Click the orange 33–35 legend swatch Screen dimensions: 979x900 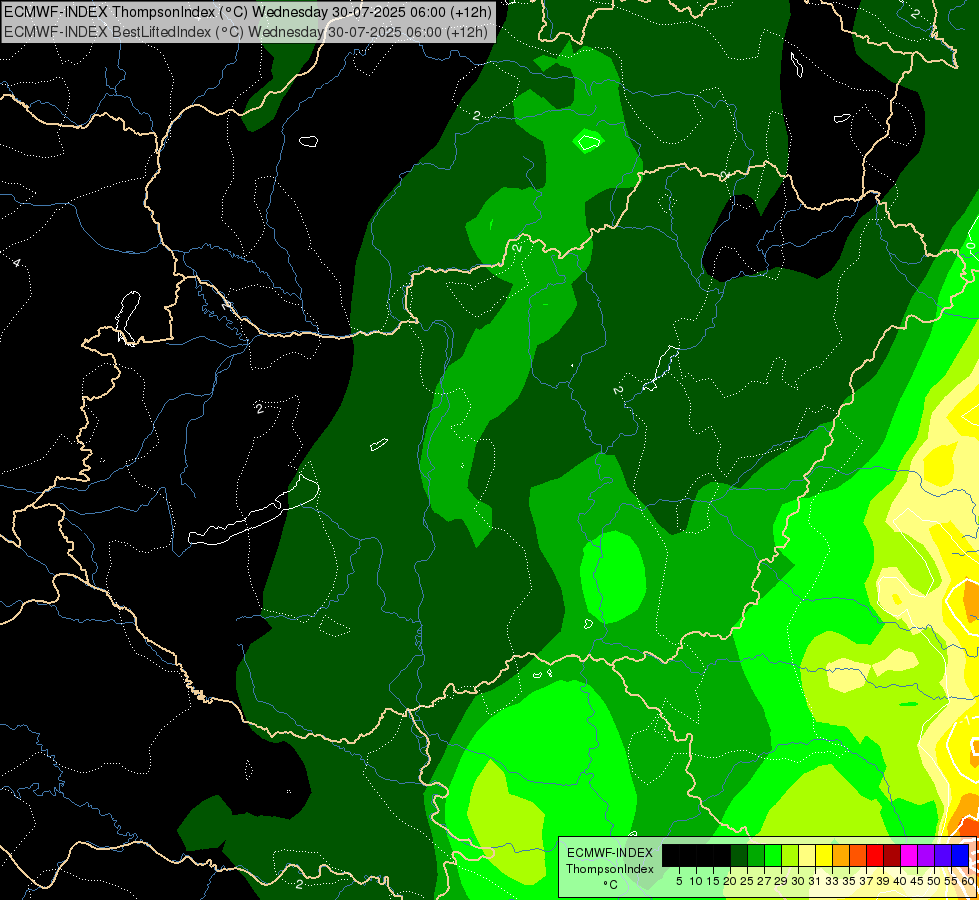tap(841, 856)
